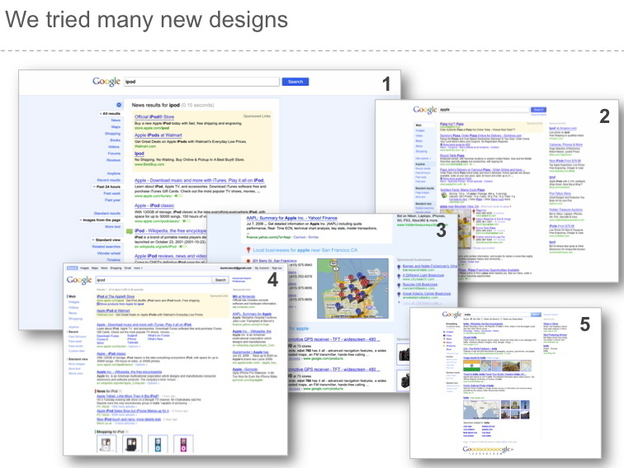Click blue iPod nano thumbnail in design 4

(x=158, y=445)
